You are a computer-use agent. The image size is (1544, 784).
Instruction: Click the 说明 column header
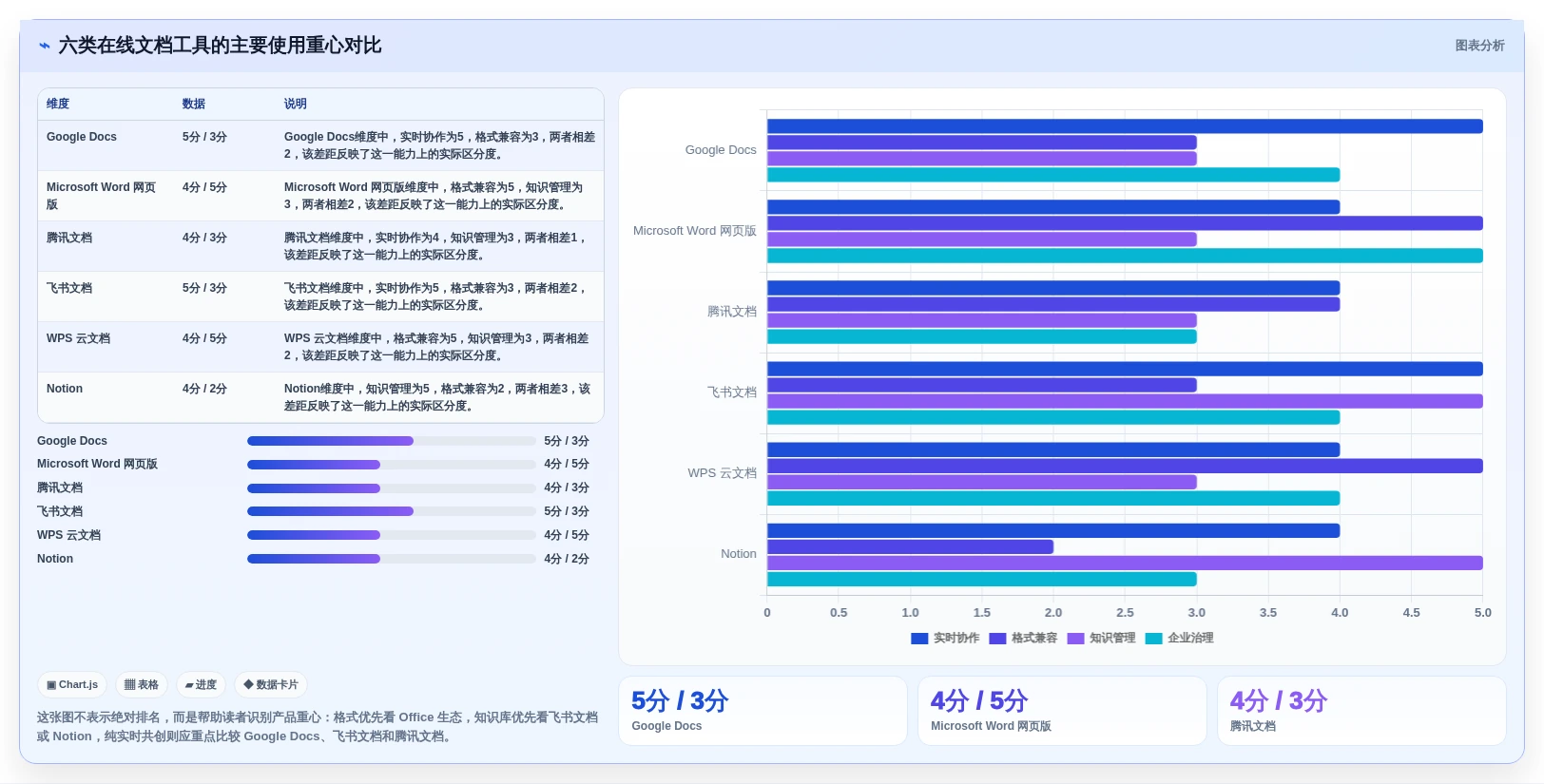pyautogui.click(x=296, y=104)
